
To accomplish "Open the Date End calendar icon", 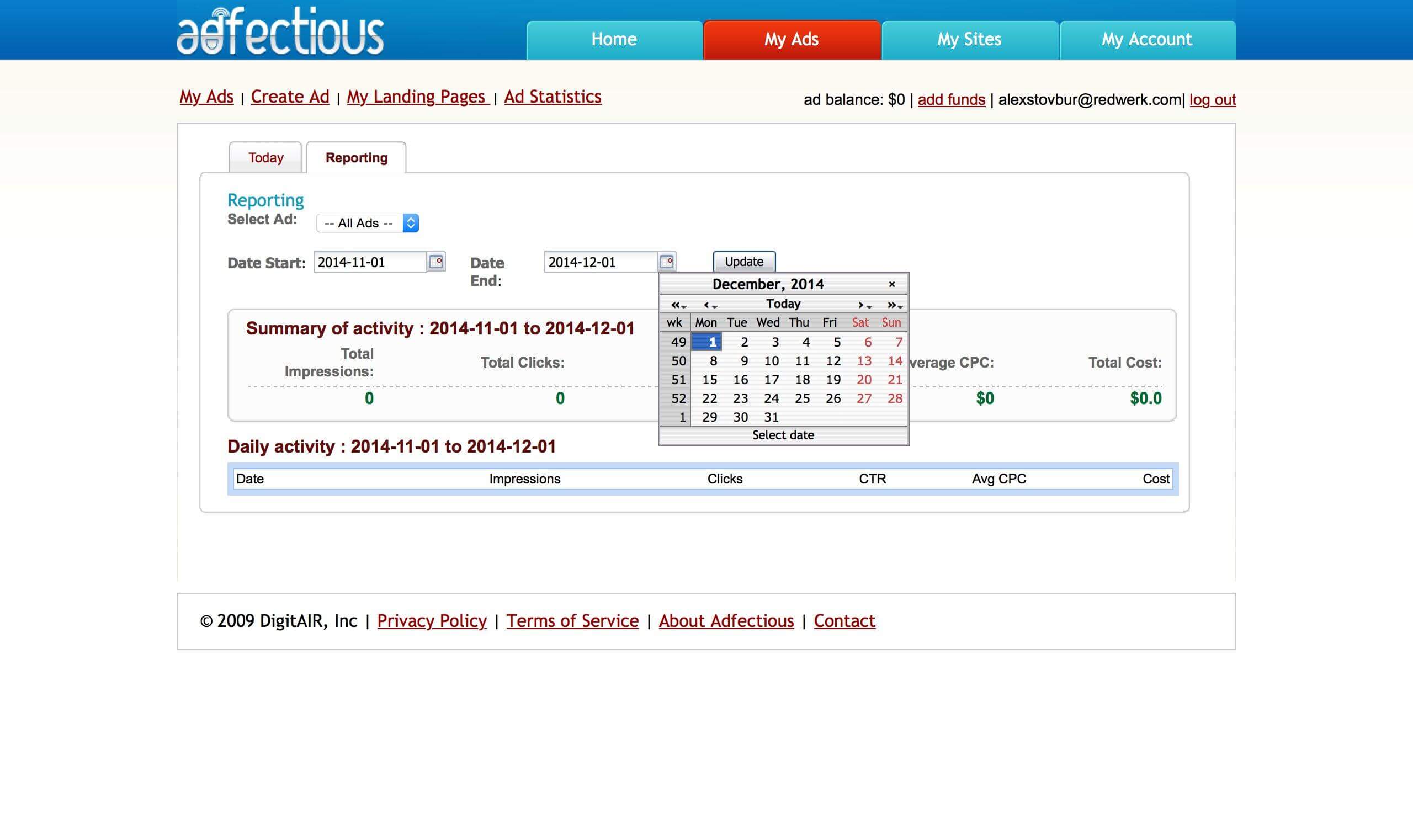I will 667,262.
